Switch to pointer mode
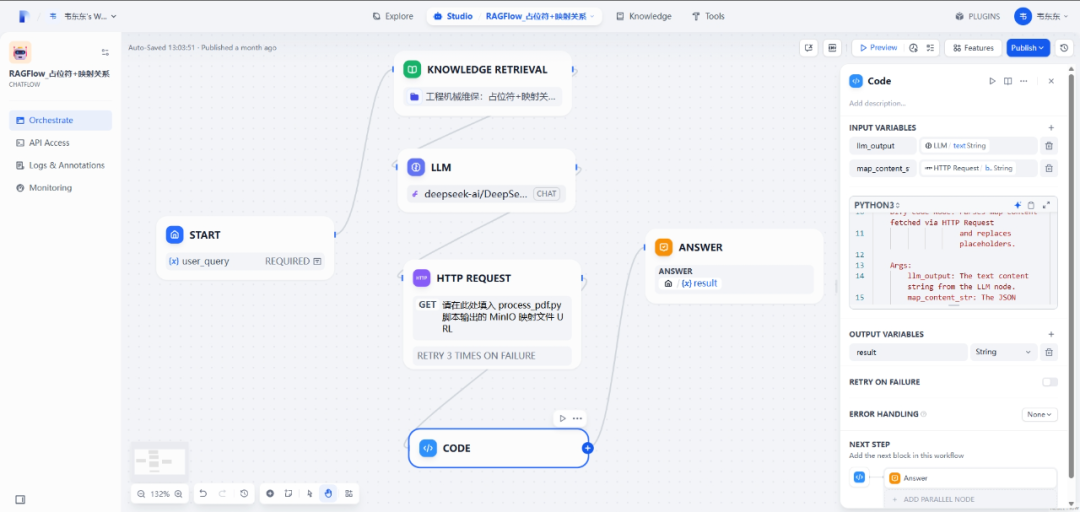This screenshot has width=1080, height=512. pyautogui.click(x=310, y=493)
